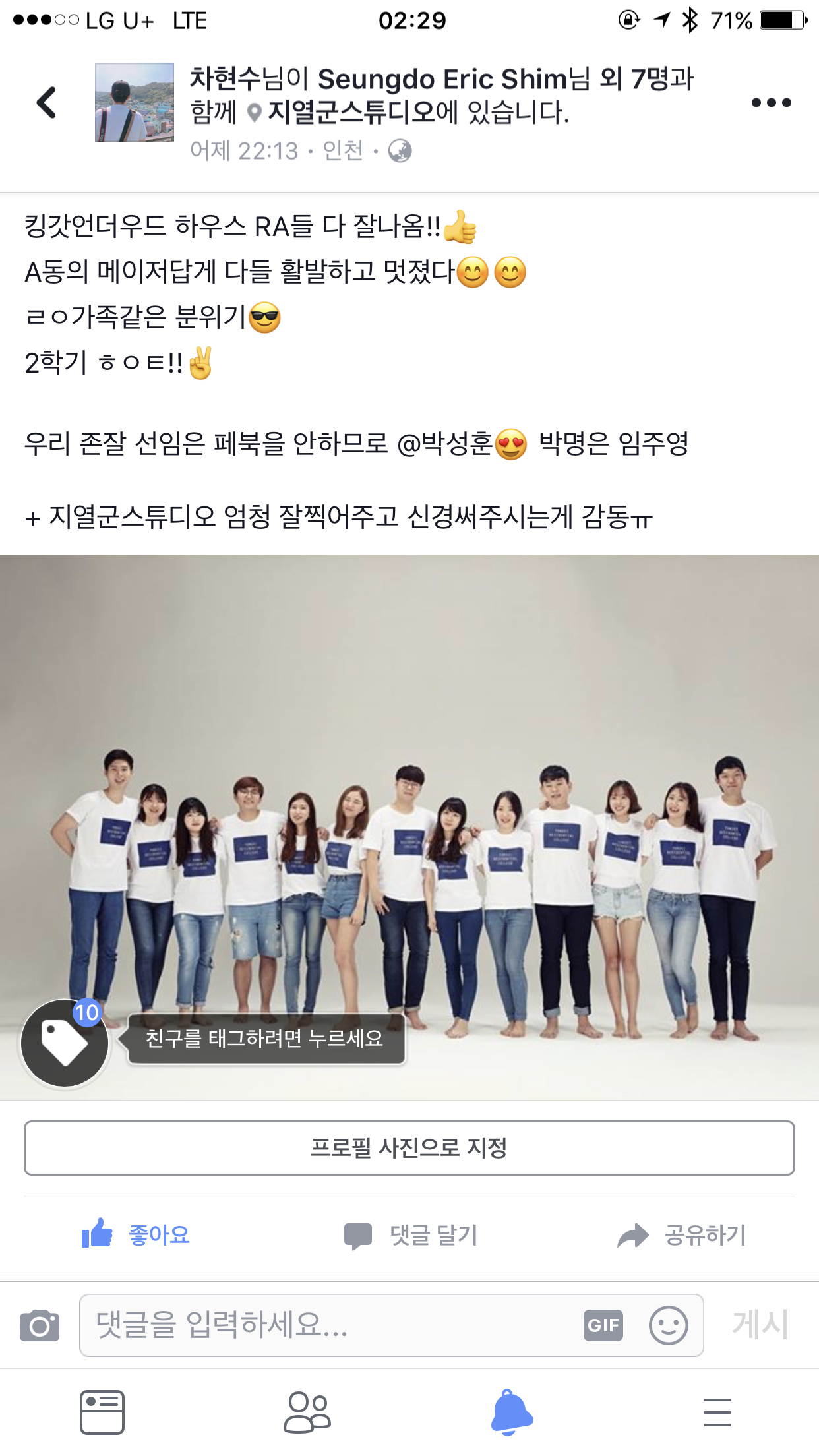819x1456 pixels.
Task: Toggle the 좋아요 like button
Action: (136, 1234)
